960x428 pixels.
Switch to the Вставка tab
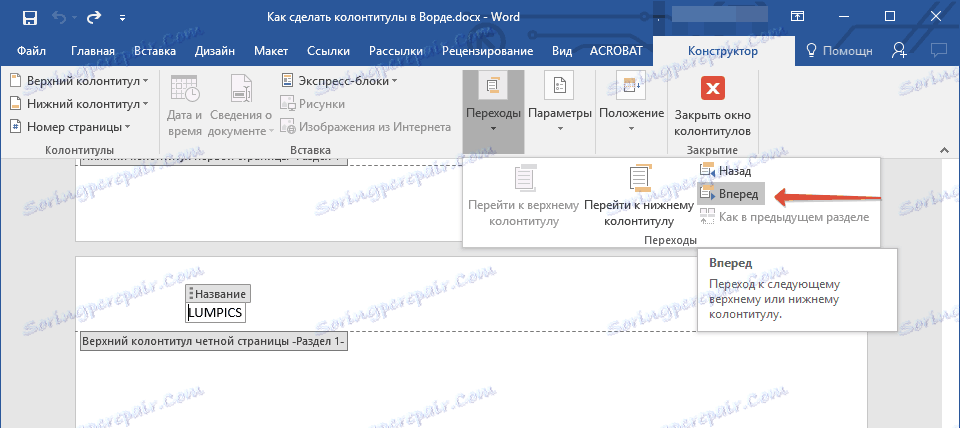[155, 51]
